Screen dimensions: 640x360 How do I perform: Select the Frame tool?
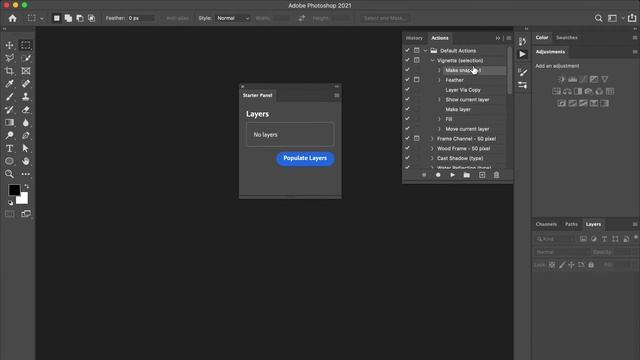point(26,71)
